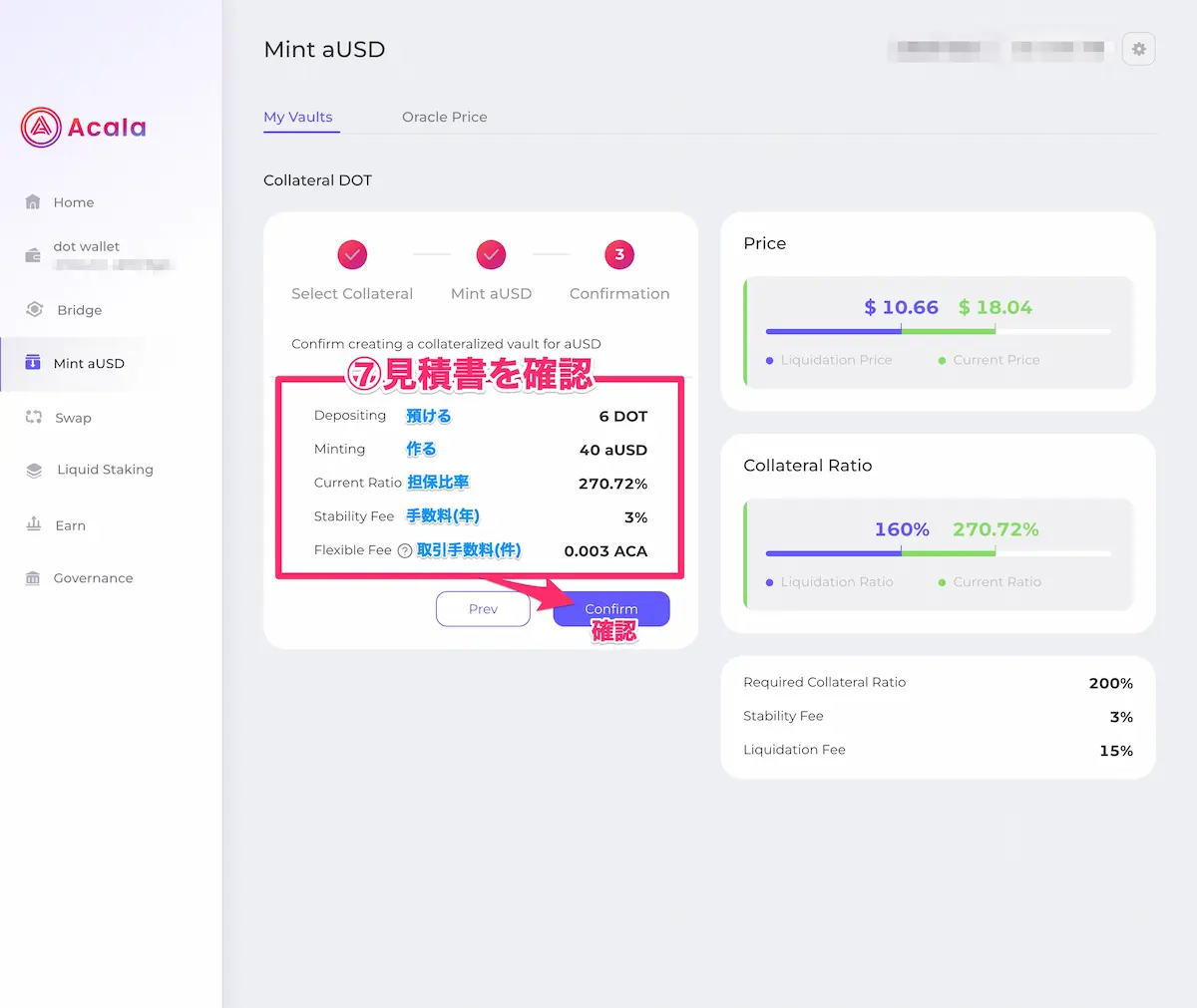Switch to the My Vaults tab
The image size is (1197, 1008).
pos(298,117)
